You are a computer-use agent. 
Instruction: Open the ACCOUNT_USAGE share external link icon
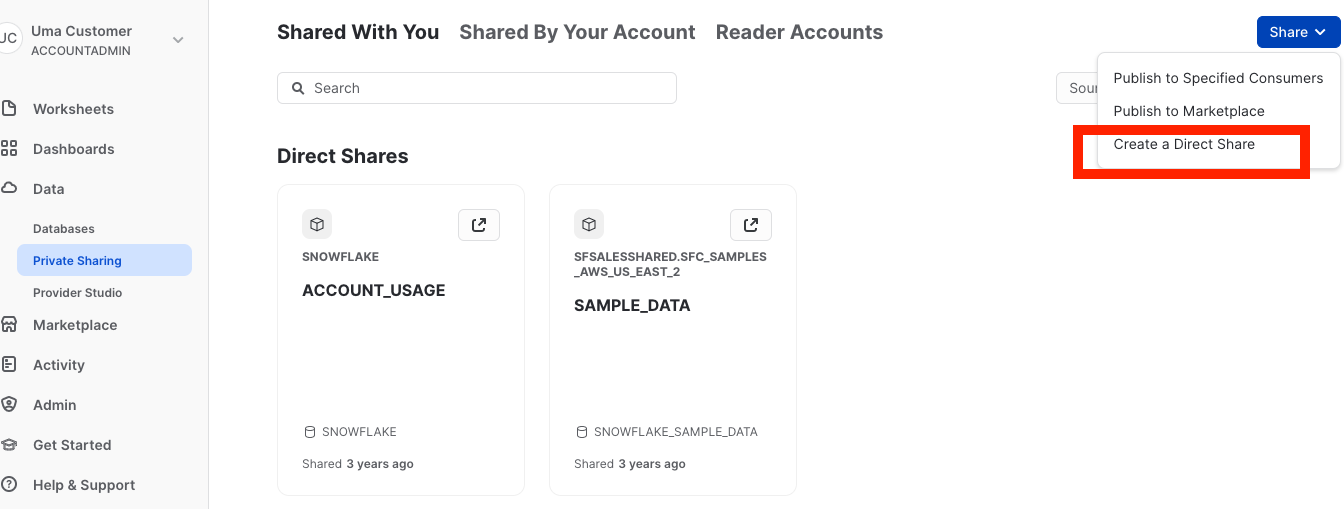(x=479, y=225)
